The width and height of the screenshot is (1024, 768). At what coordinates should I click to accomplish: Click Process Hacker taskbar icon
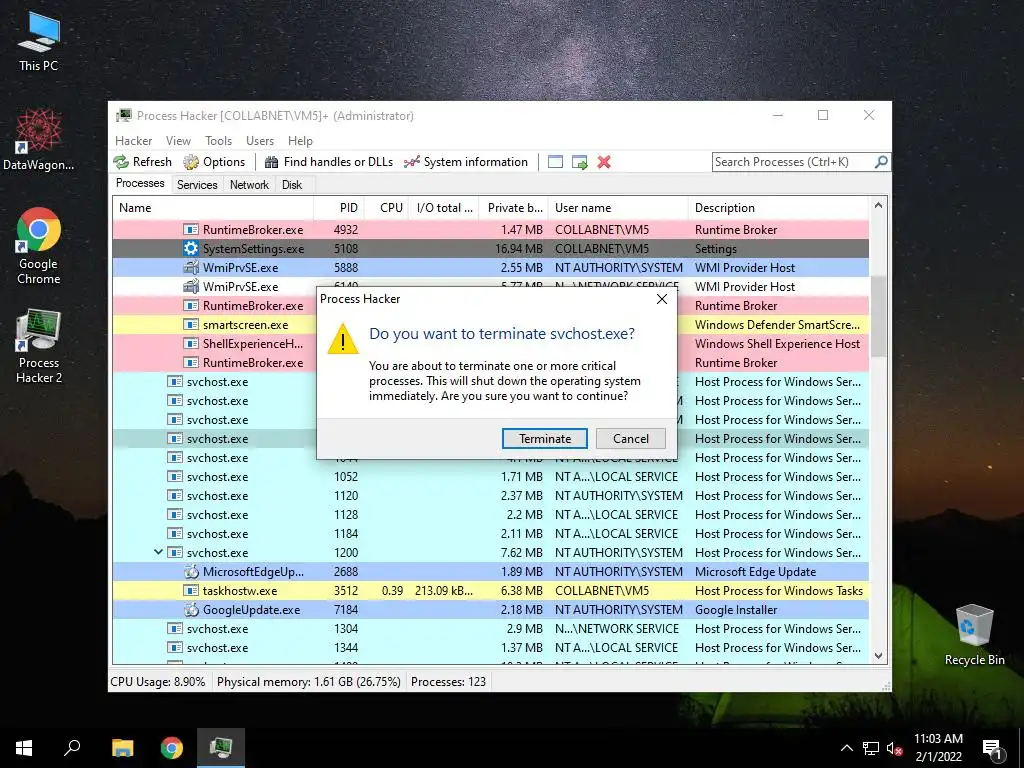point(221,748)
